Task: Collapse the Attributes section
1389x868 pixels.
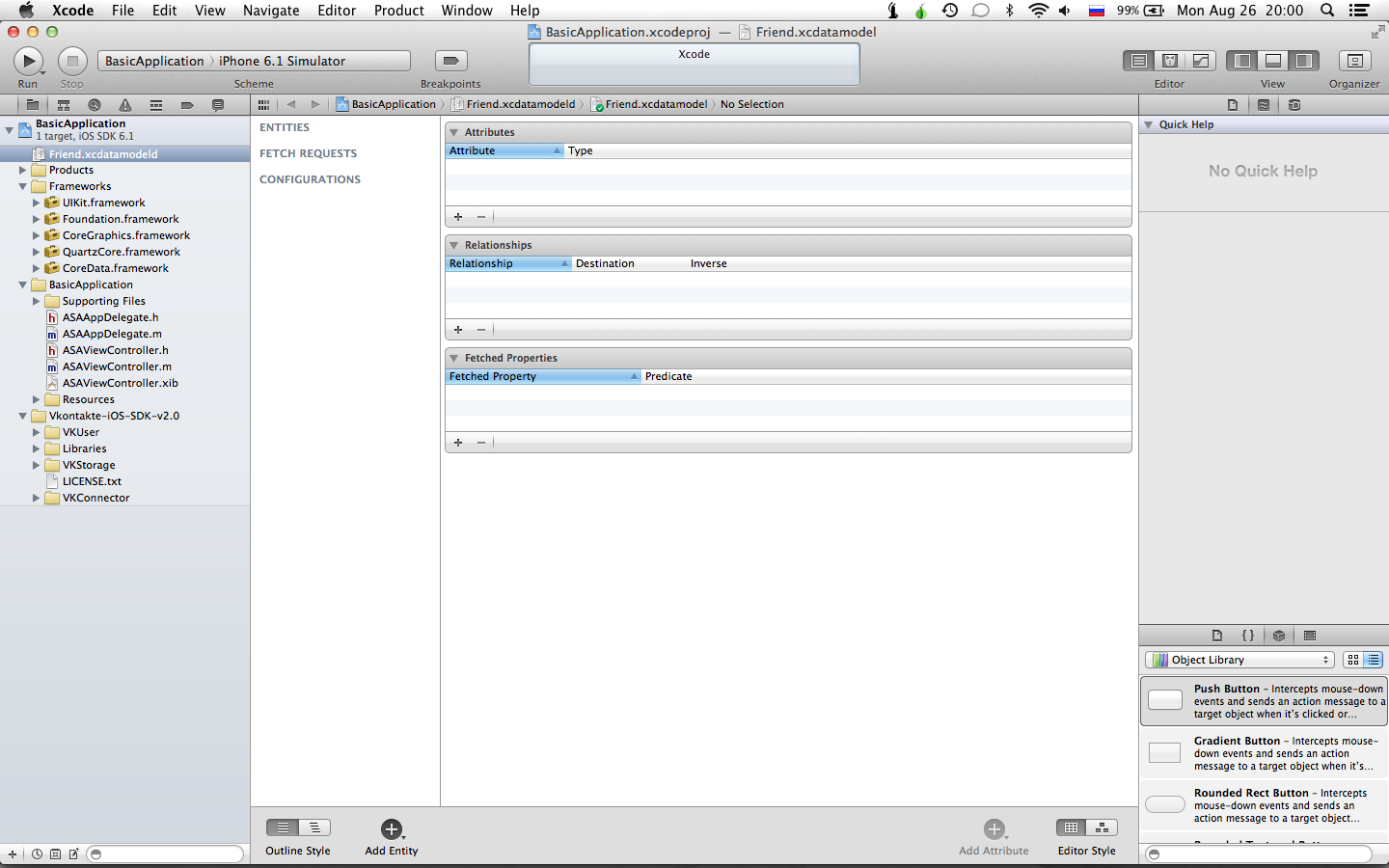Action: coord(453,132)
